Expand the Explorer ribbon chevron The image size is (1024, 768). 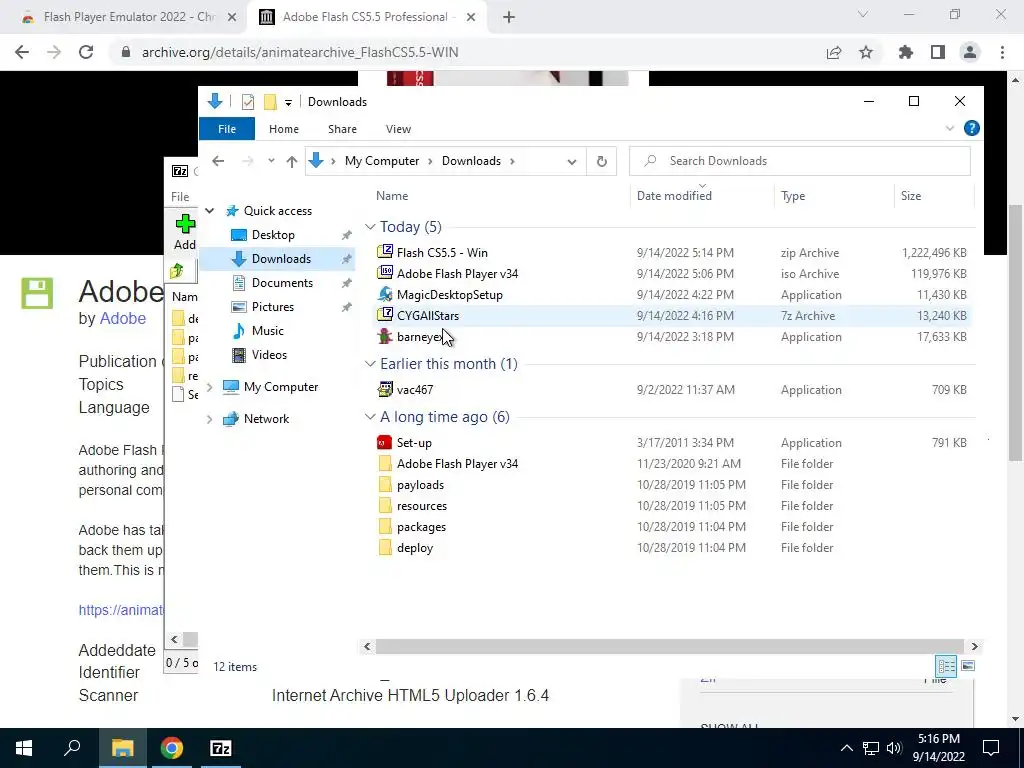(950, 129)
